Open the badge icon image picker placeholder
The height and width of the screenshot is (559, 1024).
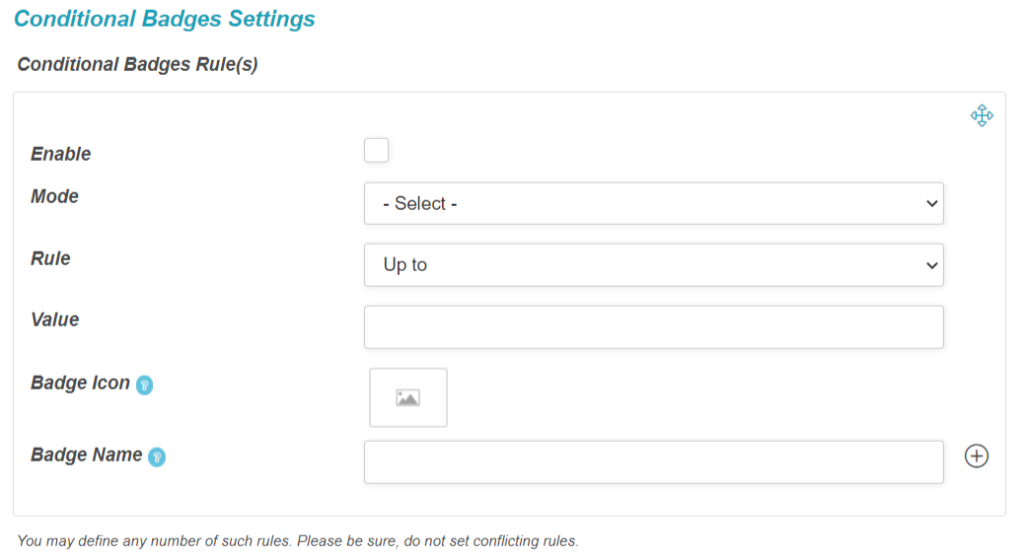pos(408,397)
